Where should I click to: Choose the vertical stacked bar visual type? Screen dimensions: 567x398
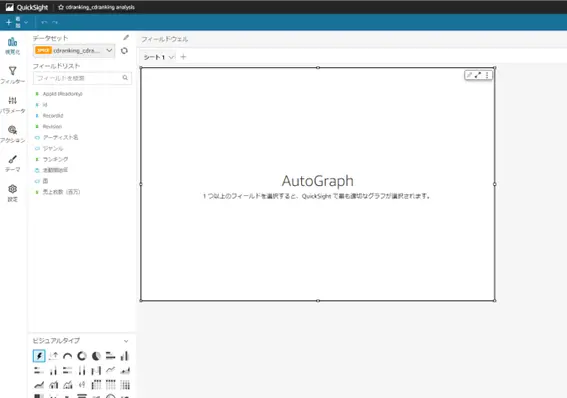click(54, 371)
